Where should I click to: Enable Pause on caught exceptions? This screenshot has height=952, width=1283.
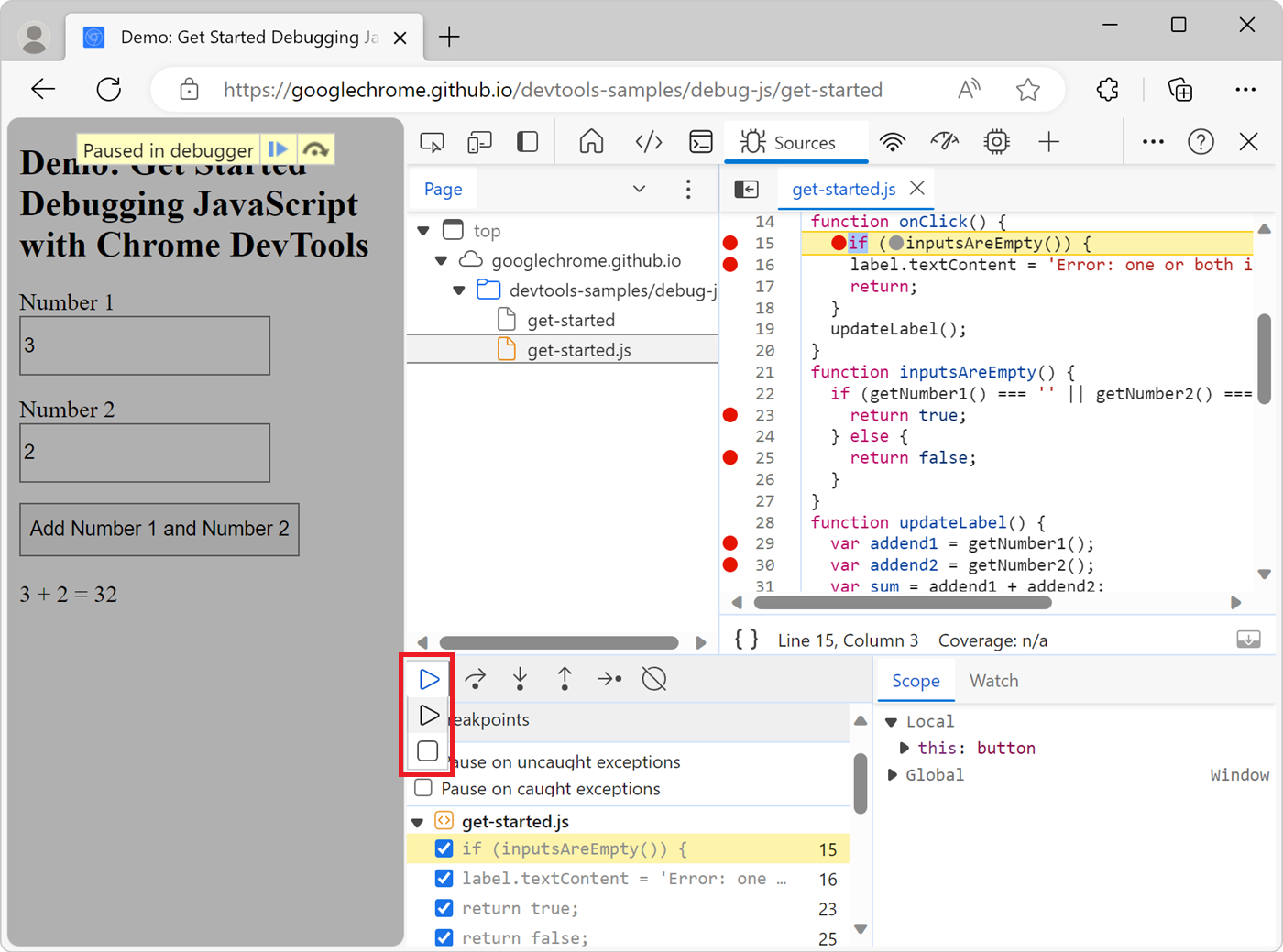point(422,788)
